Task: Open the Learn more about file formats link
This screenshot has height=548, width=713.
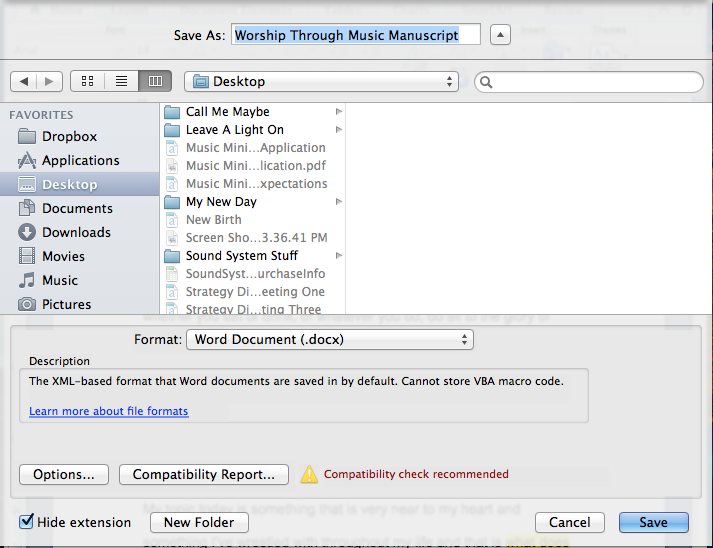Action: click(108, 411)
